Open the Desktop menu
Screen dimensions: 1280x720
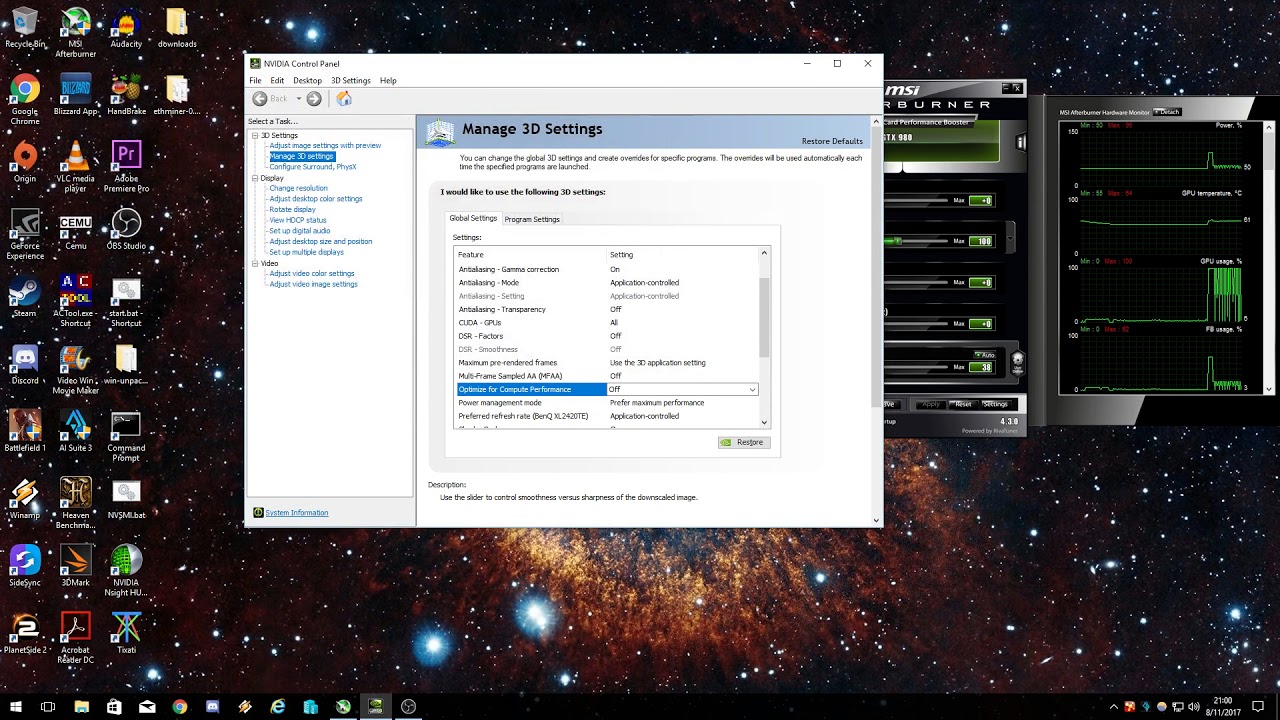tap(307, 80)
